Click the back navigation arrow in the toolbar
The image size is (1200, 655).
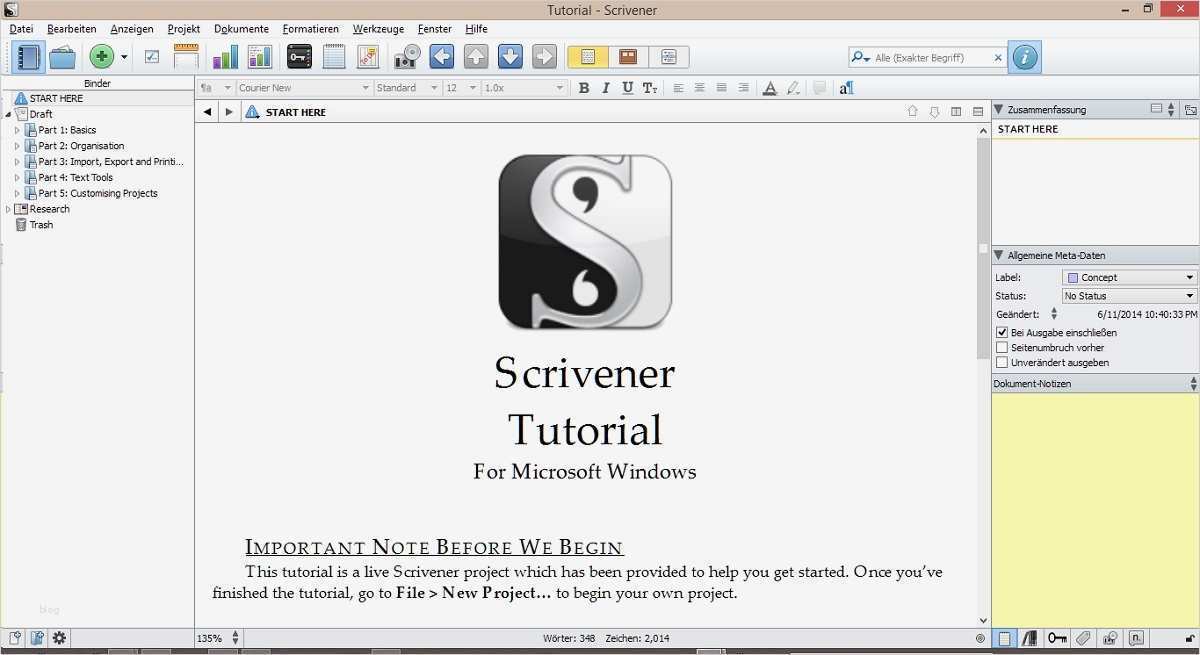(x=441, y=57)
